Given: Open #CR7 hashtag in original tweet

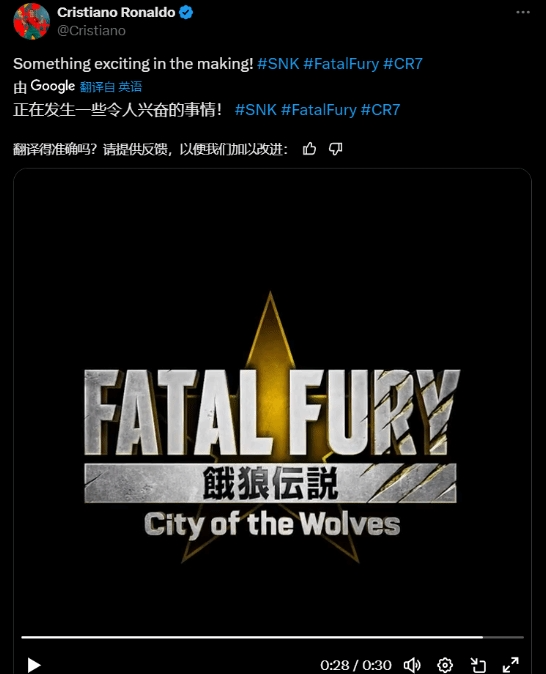Looking at the screenshot, I should (403, 64).
